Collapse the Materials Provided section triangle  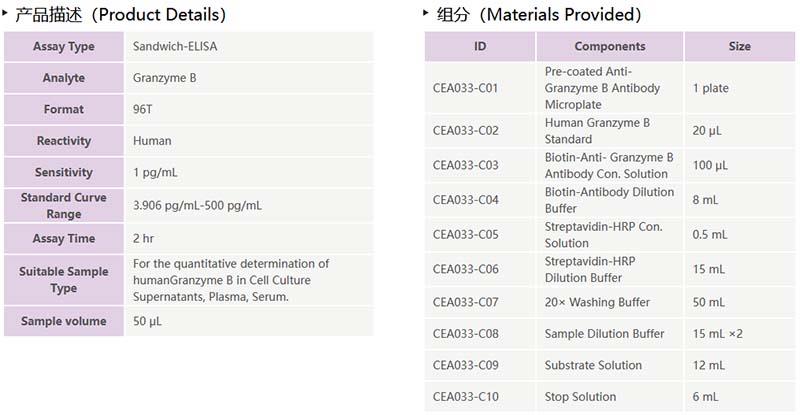click(428, 13)
